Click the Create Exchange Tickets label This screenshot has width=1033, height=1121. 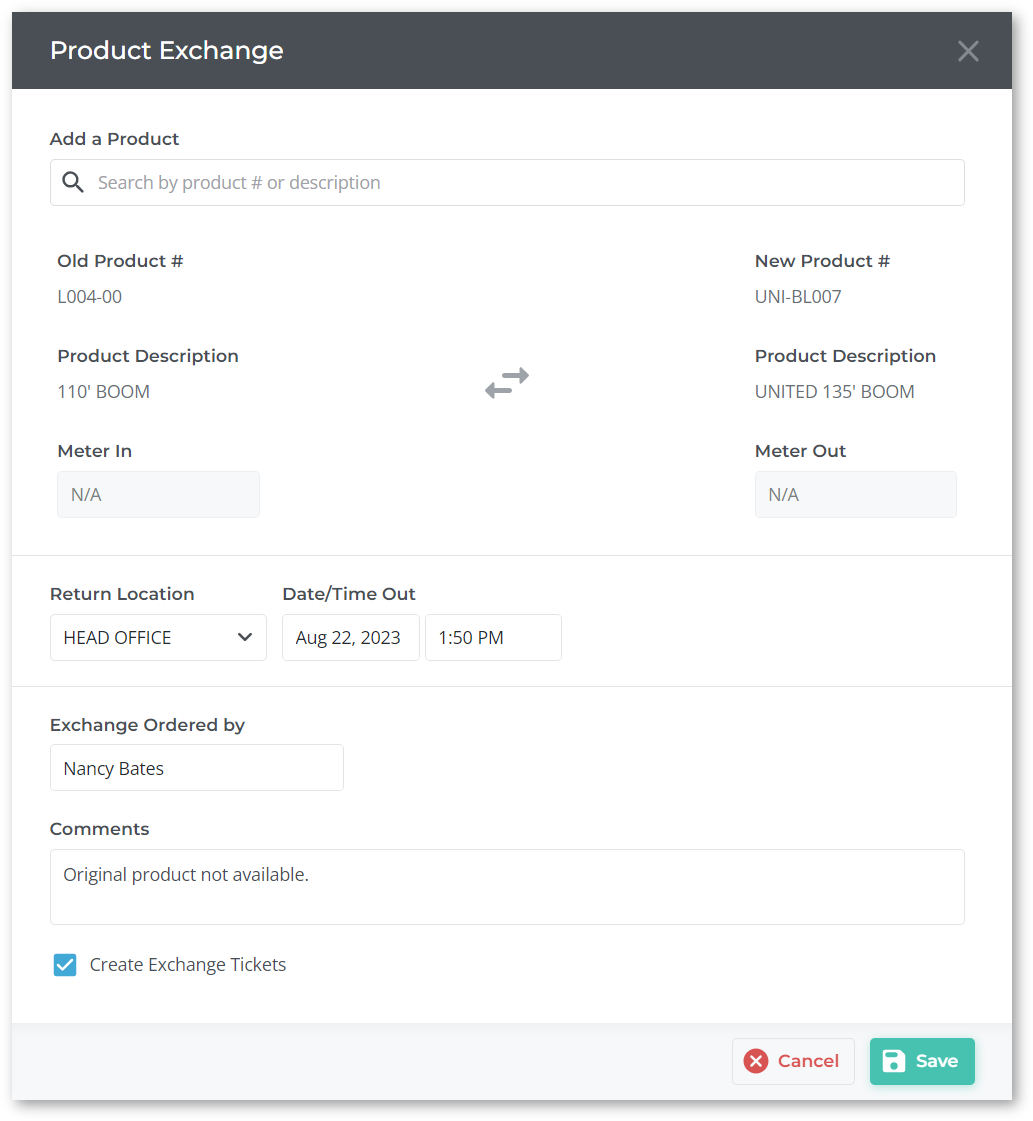[187, 964]
